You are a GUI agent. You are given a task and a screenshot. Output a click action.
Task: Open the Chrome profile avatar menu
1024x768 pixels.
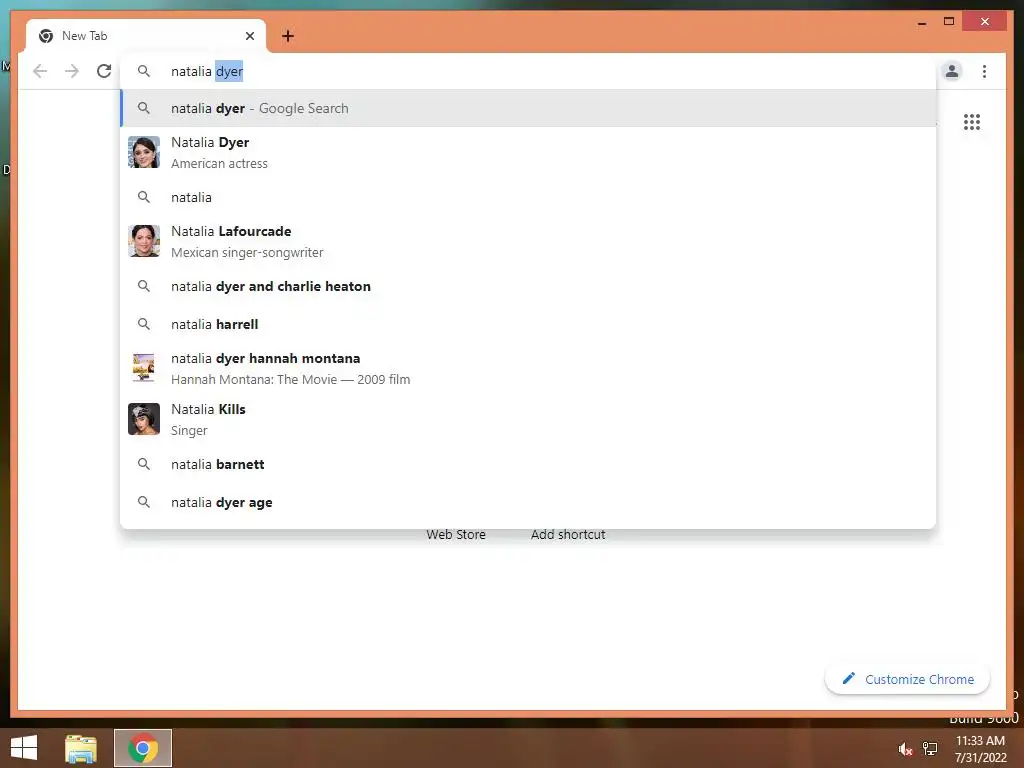(x=952, y=71)
